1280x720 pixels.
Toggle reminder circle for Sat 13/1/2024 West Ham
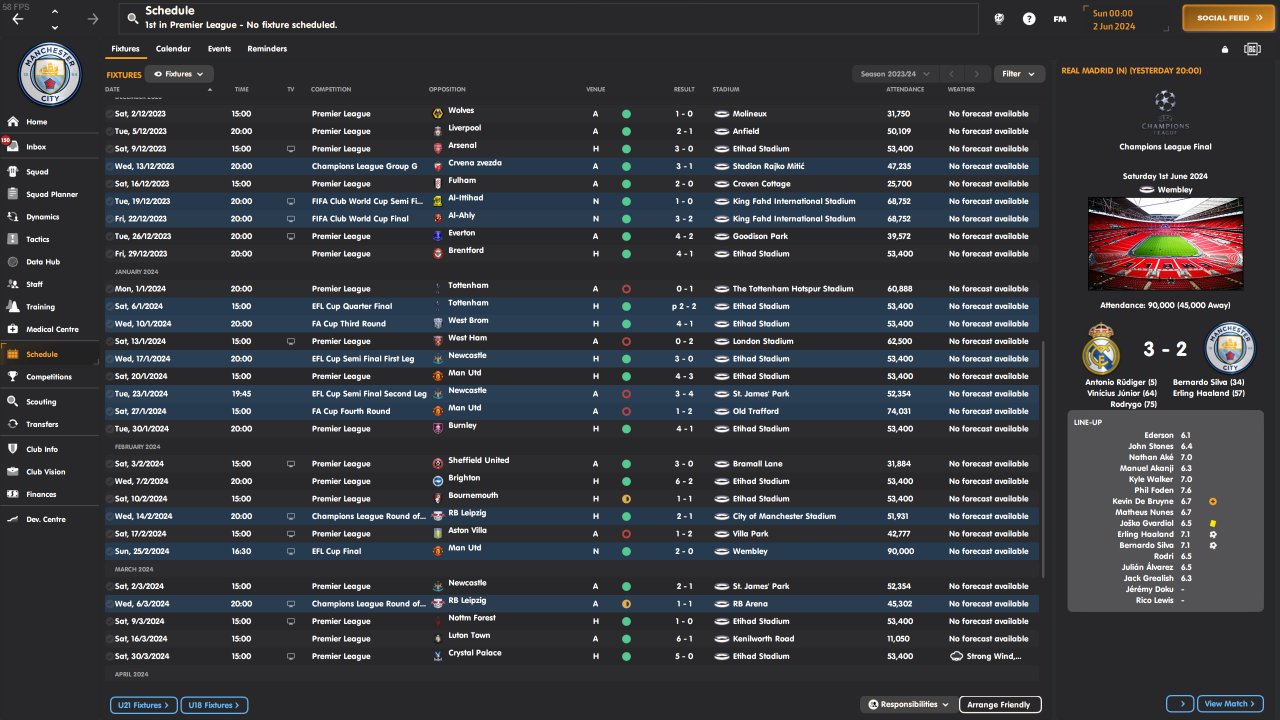pos(111,341)
